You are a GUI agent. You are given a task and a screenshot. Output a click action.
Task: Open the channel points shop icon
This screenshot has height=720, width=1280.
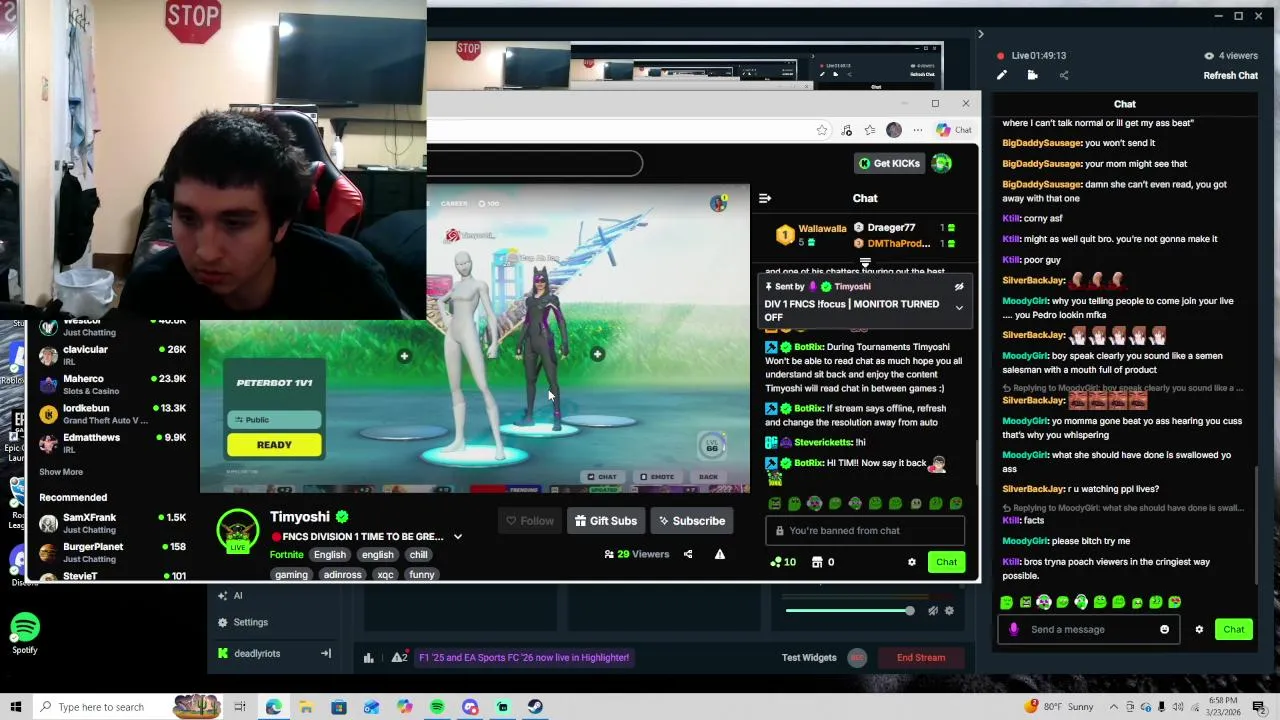(x=817, y=562)
